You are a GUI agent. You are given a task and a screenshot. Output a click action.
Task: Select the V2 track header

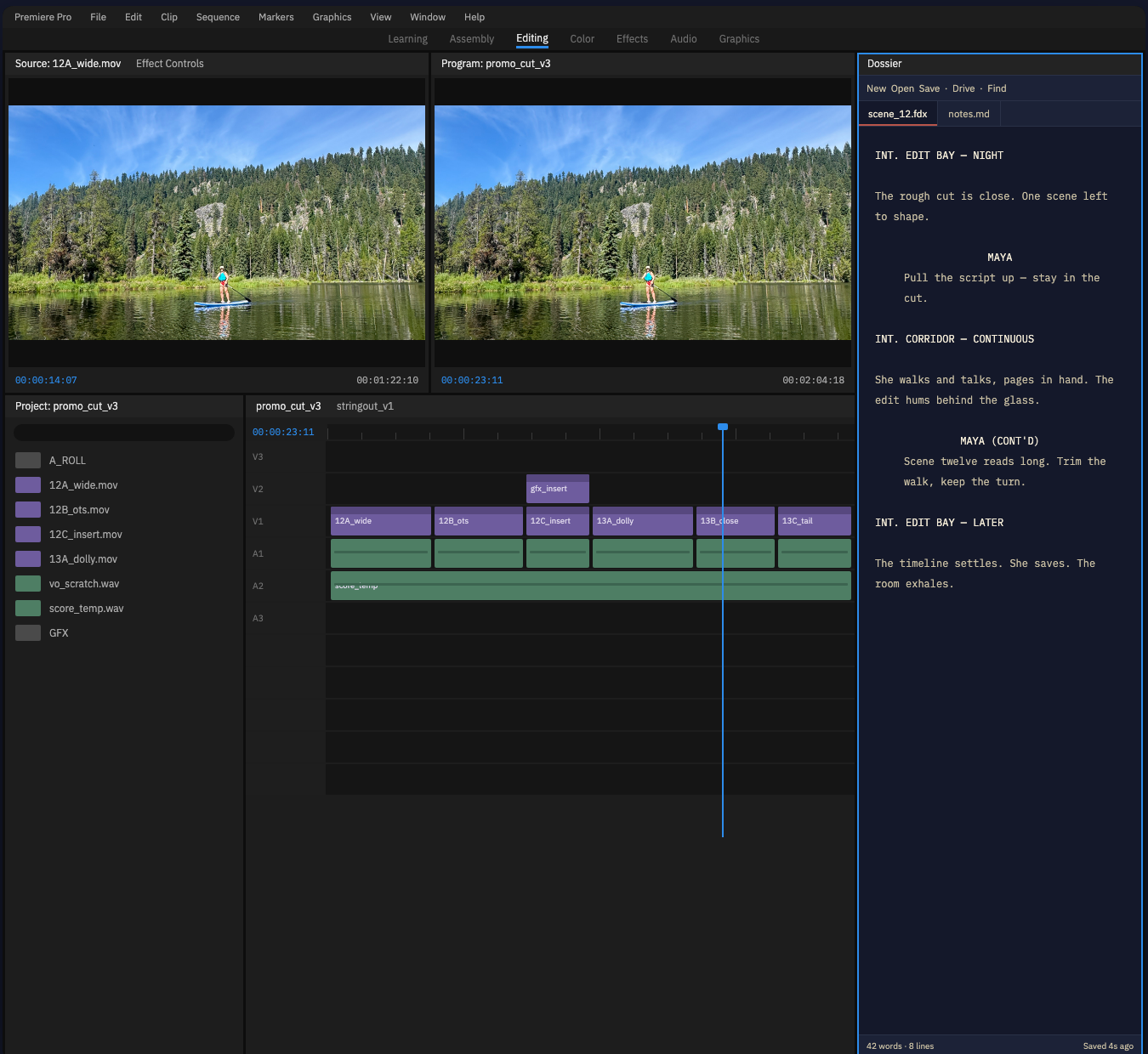(x=286, y=490)
